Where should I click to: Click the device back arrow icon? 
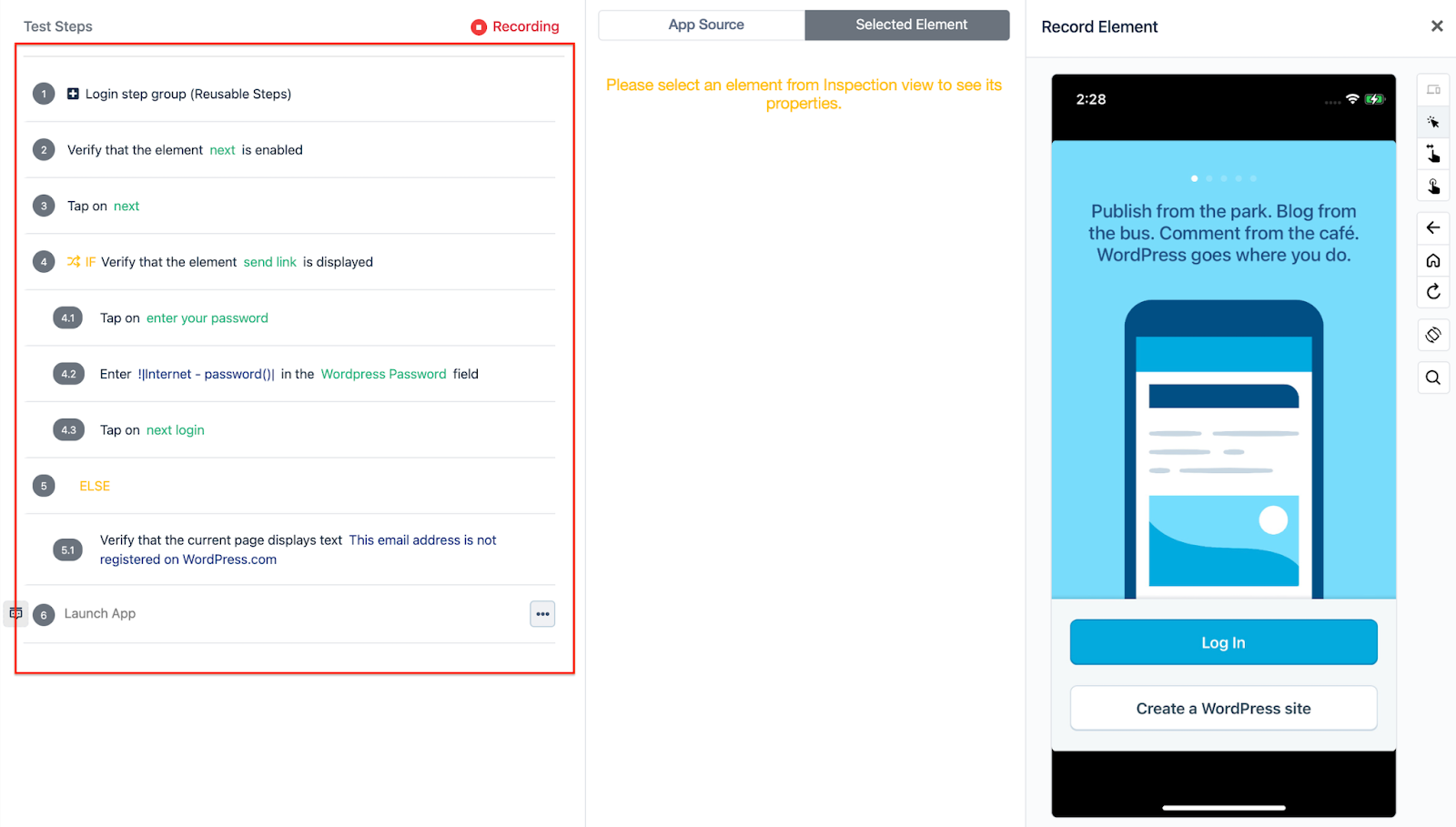[x=1433, y=227]
